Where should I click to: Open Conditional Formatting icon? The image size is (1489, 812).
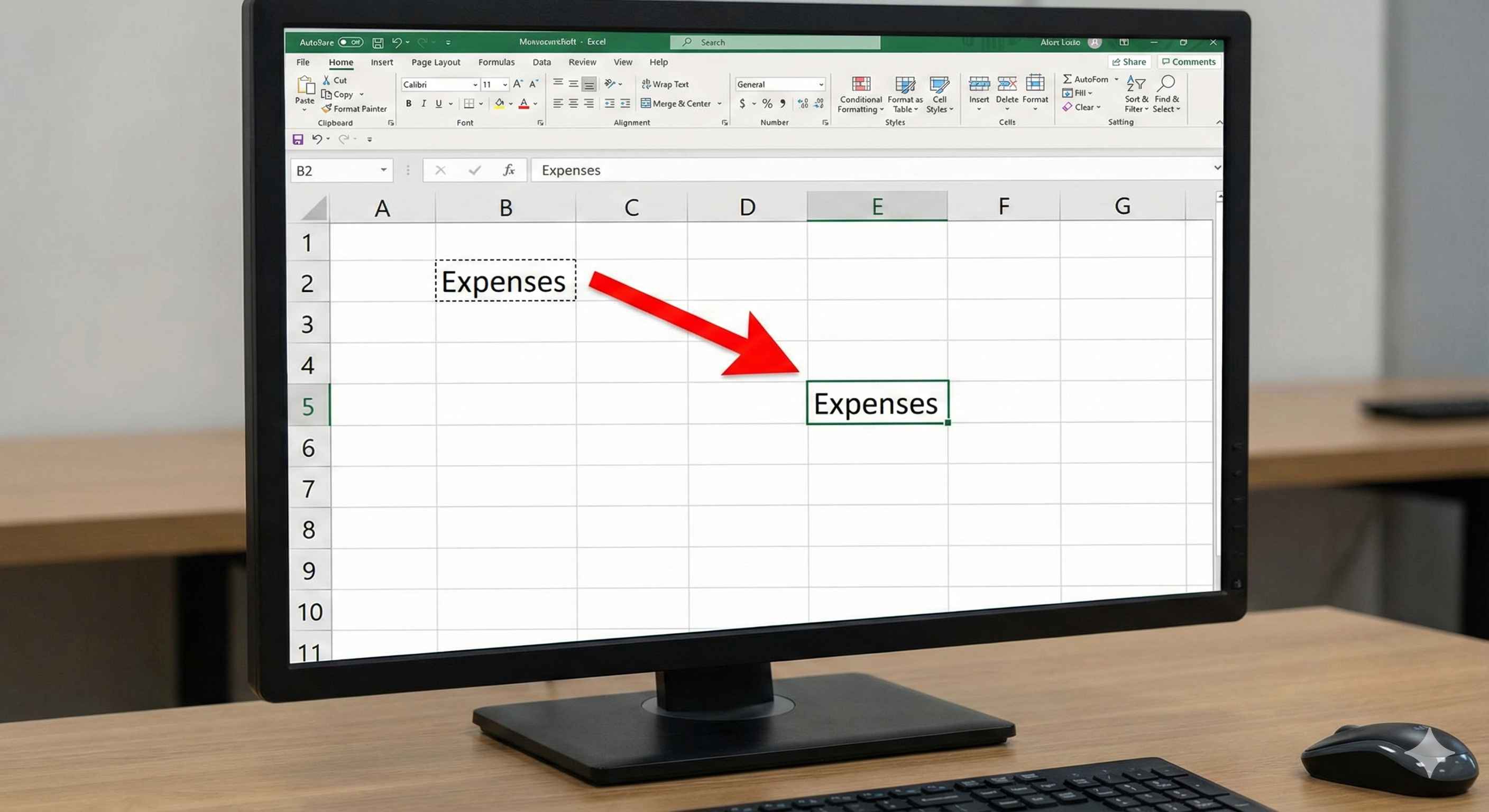861,85
